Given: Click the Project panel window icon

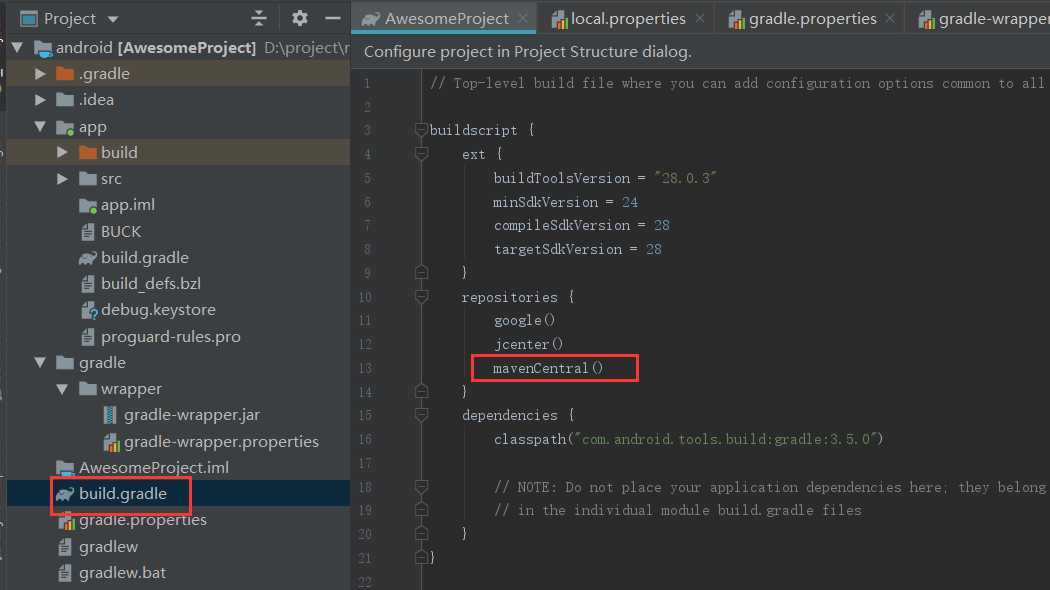Looking at the screenshot, I should (29, 19).
